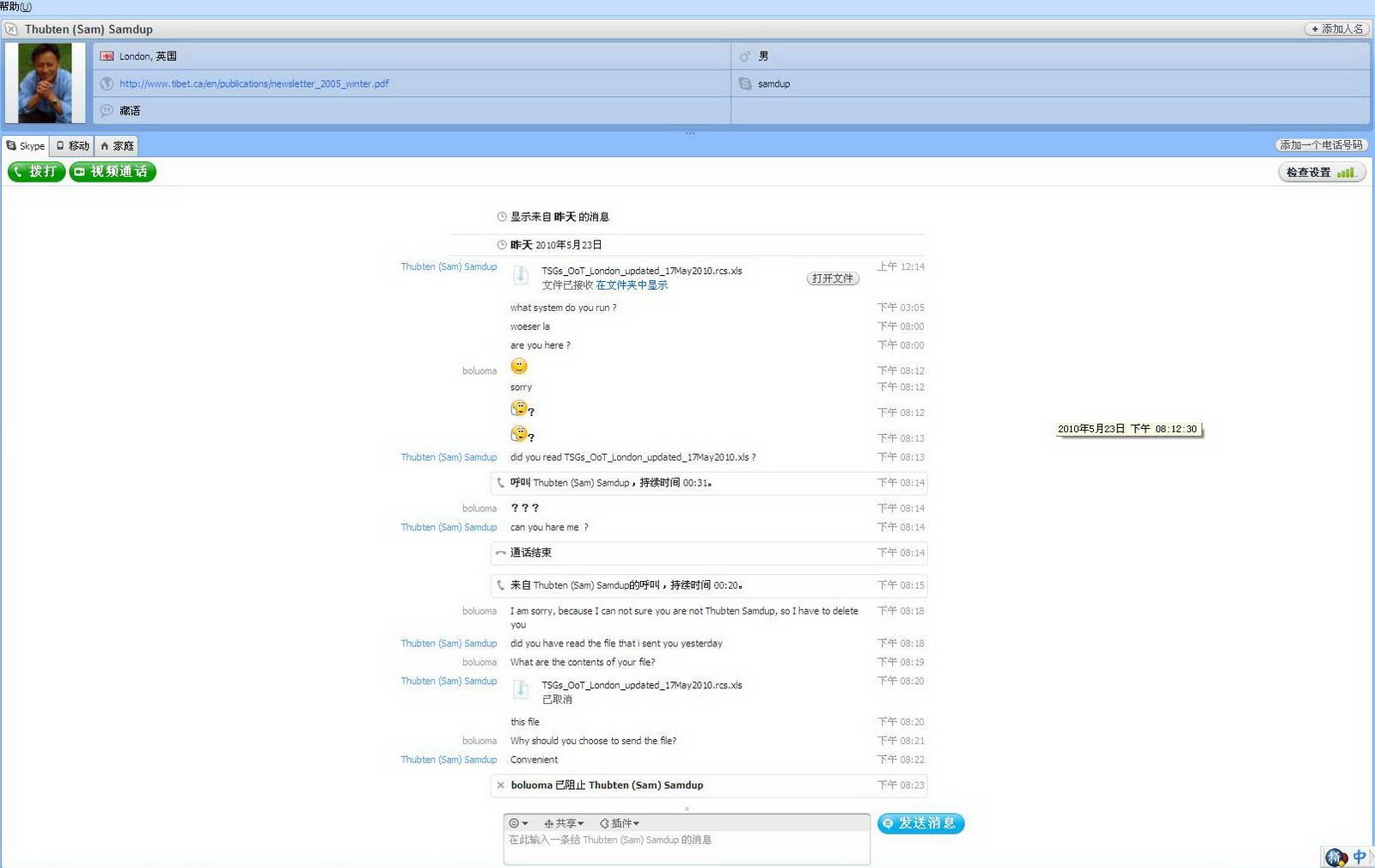Click the male gender icon

[745, 57]
